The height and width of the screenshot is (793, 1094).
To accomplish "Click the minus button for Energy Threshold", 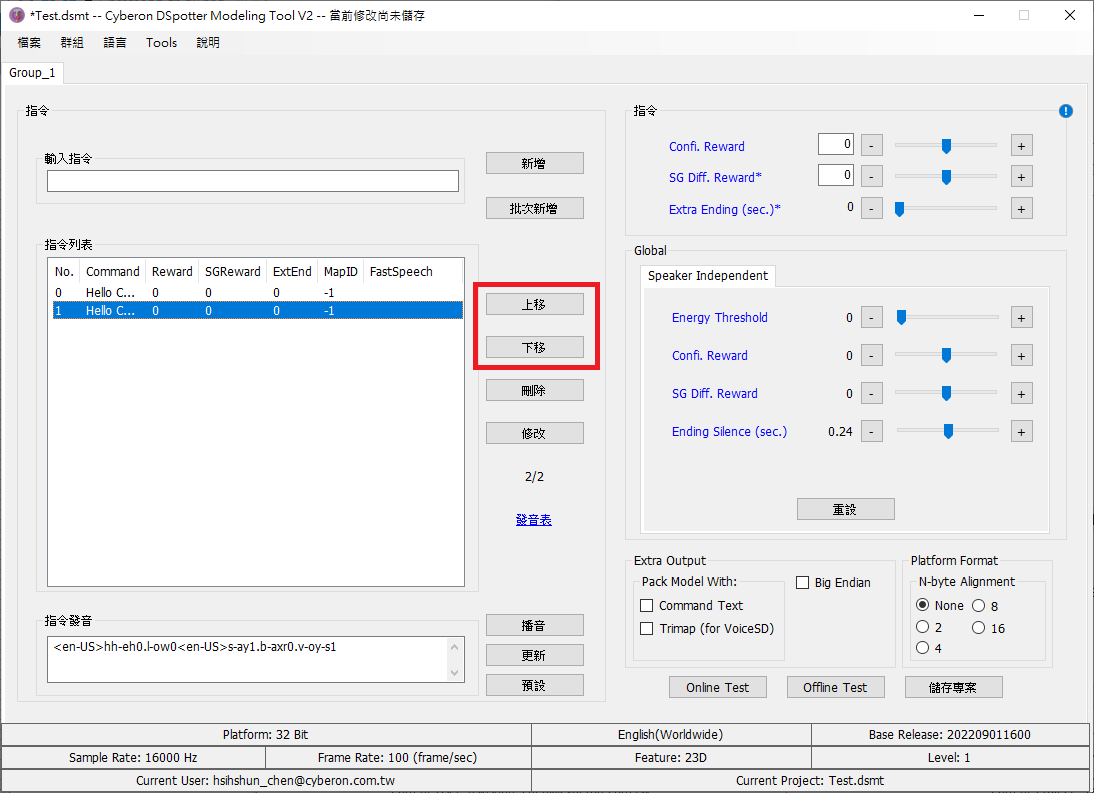I will pos(872,318).
